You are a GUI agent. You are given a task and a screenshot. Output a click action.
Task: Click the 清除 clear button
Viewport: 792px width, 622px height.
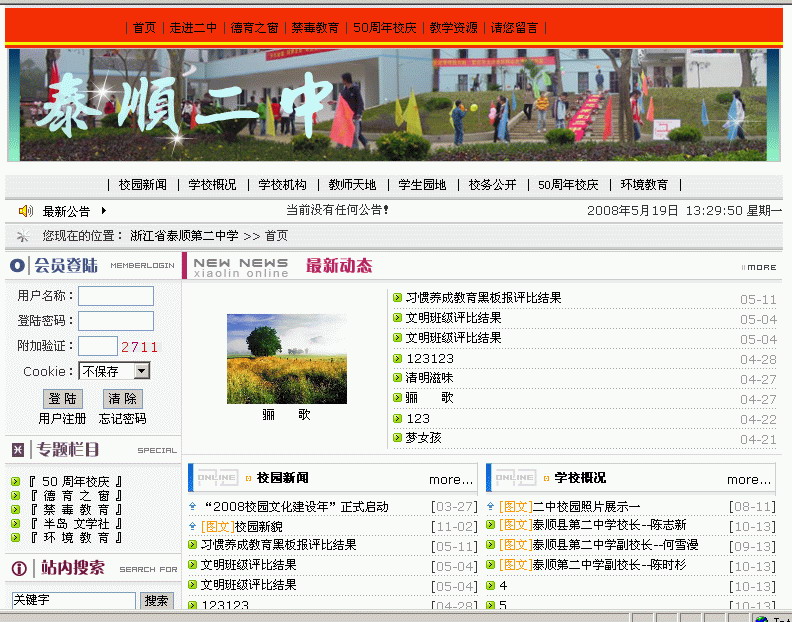tap(123, 399)
